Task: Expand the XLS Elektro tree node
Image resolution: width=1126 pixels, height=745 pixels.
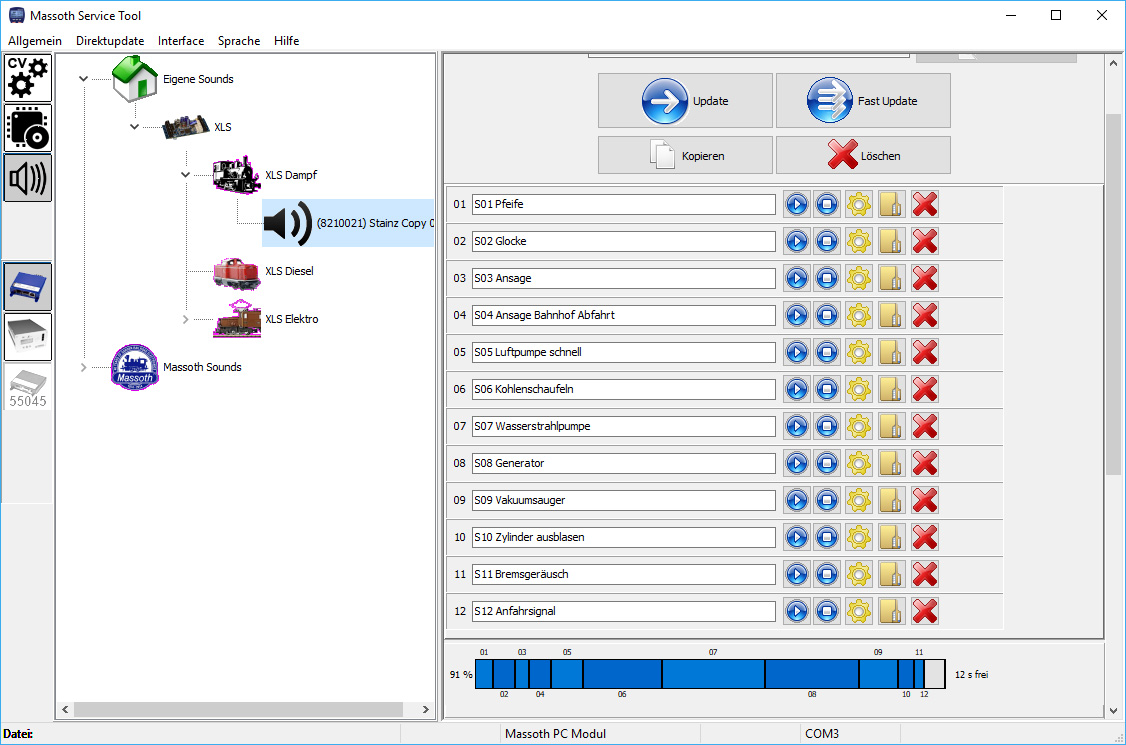Action: click(185, 319)
